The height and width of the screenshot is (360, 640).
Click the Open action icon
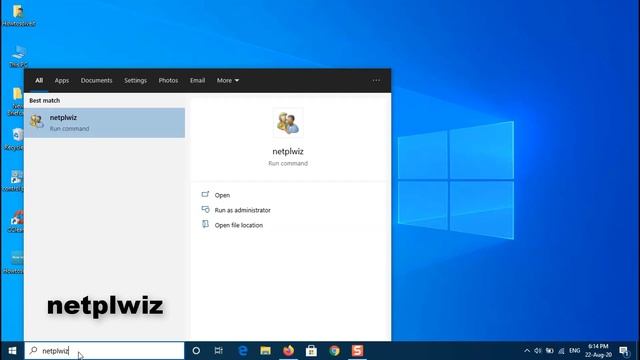pos(205,195)
